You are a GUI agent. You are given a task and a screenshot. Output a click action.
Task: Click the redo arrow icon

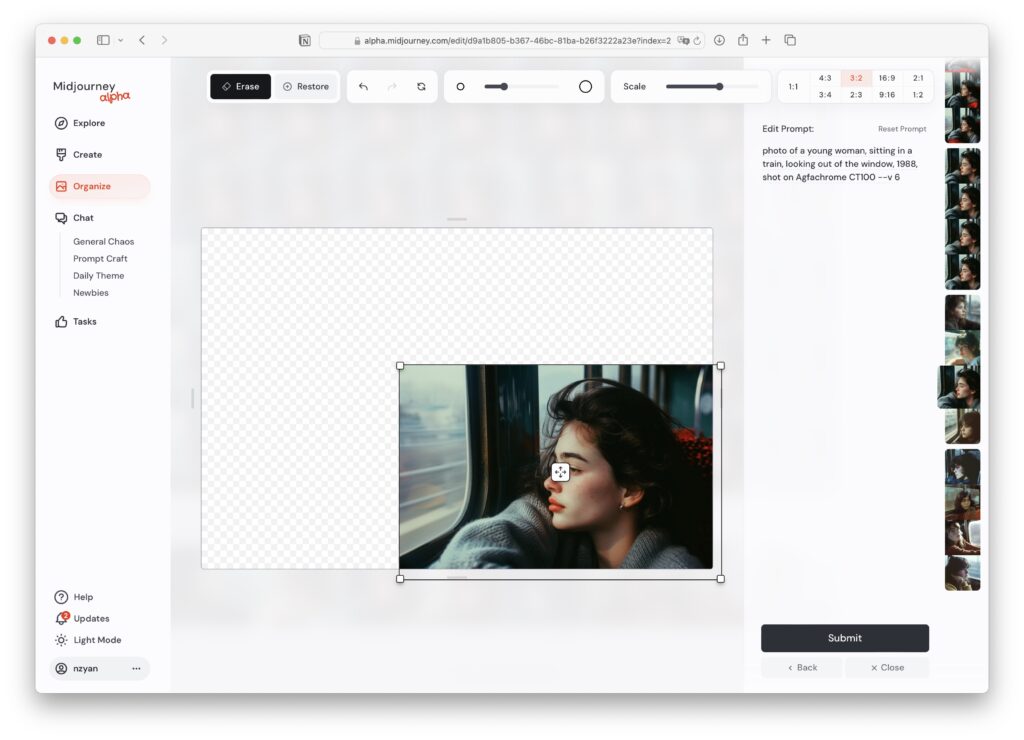click(392, 86)
